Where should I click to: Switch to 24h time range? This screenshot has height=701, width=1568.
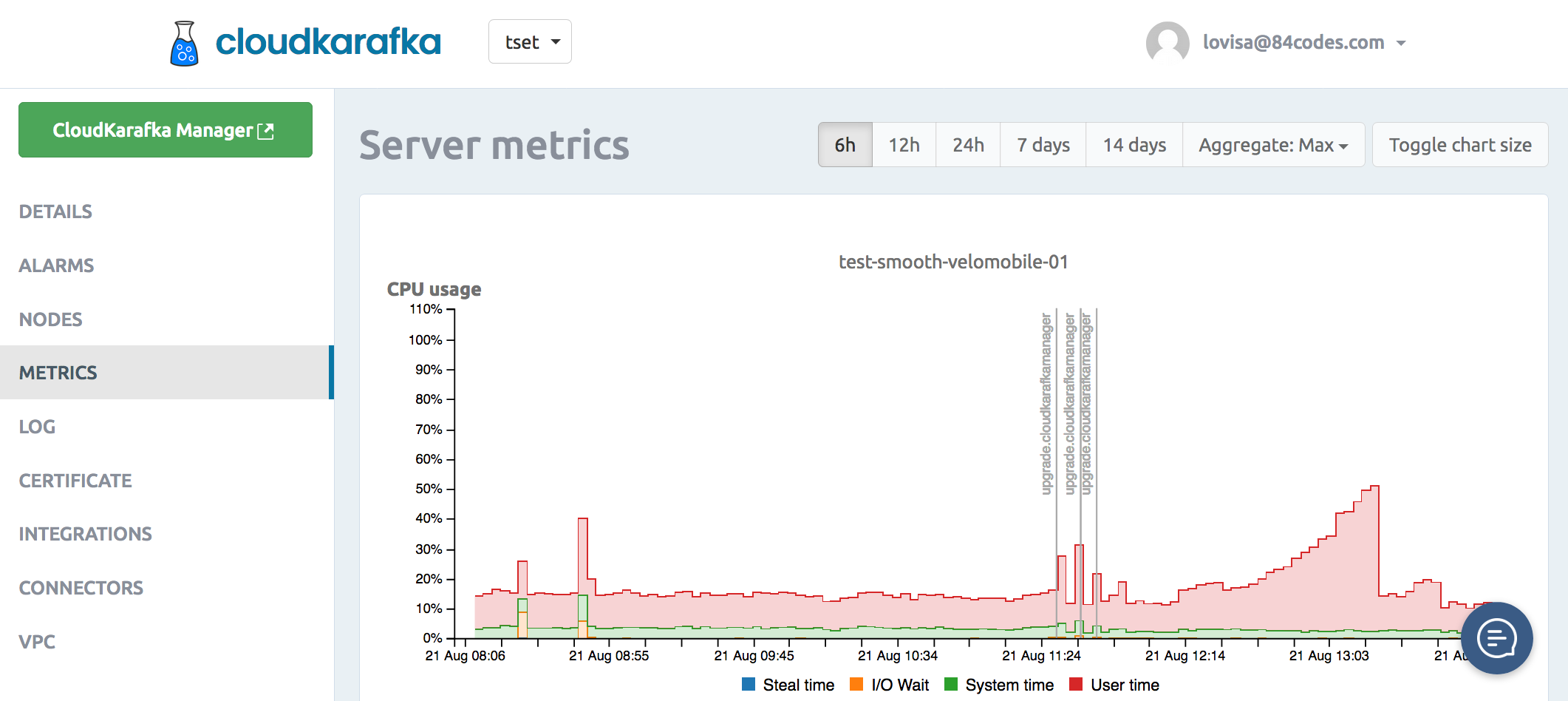pos(968,145)
